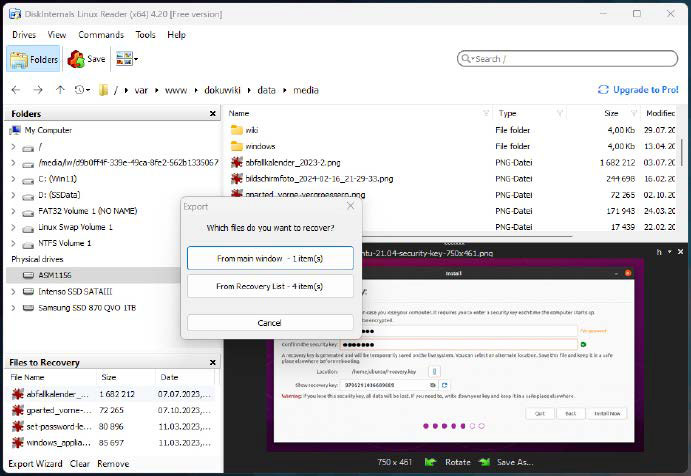Click breadcrumb segment dokuwiki

click(x=222, y=90)
